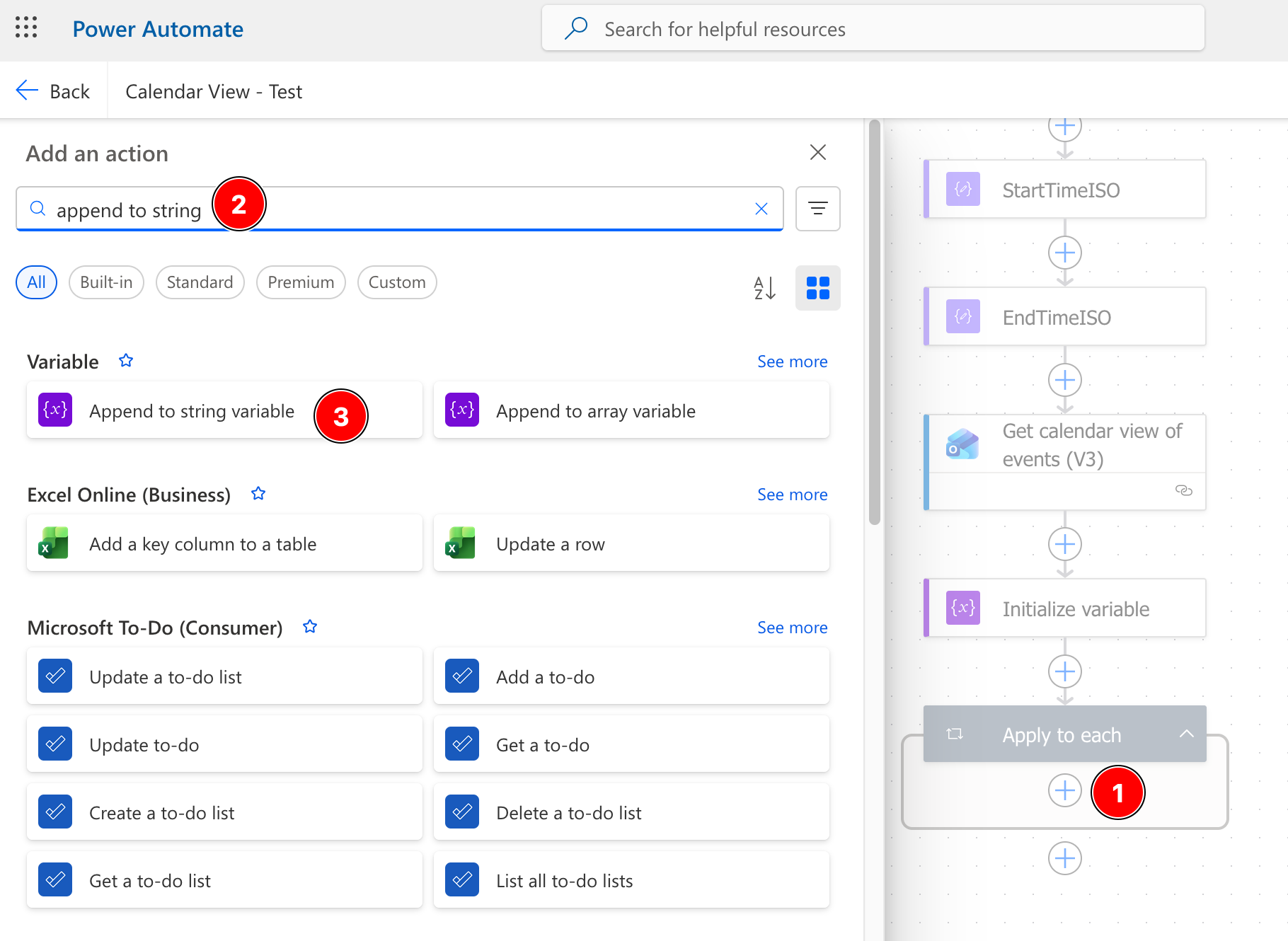Image resolution: width=1288 pixels, height=941 pixels.
Task: Open the app launcher waffle menu
Action: coord(26,28)
